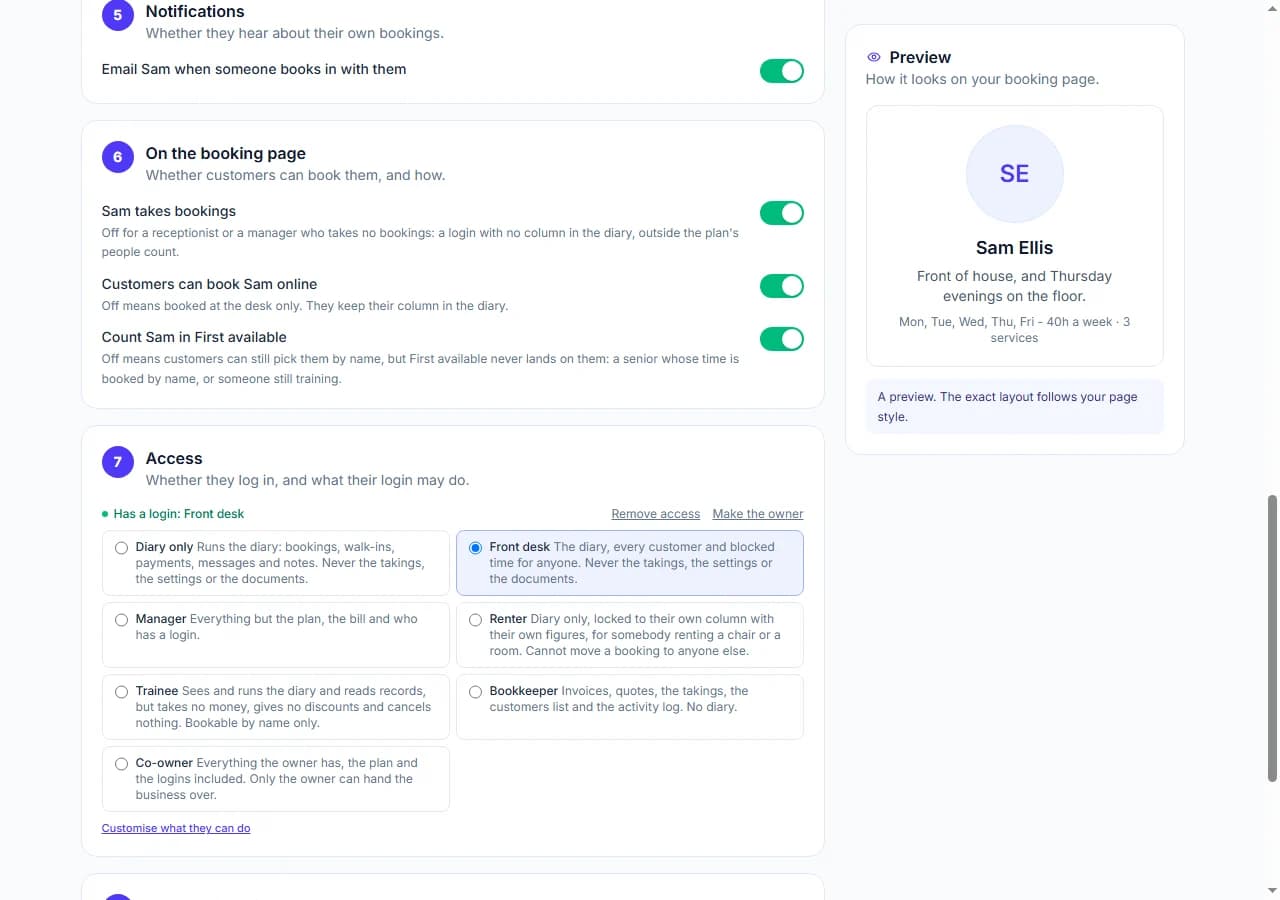Click the "Has a login: Front desk" status

(173, 514)
